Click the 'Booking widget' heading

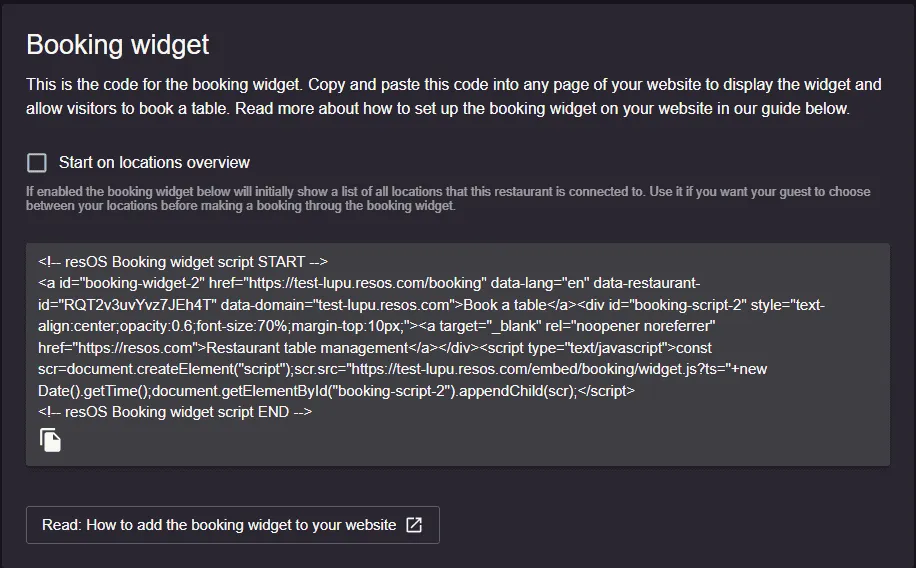point(117,45)
